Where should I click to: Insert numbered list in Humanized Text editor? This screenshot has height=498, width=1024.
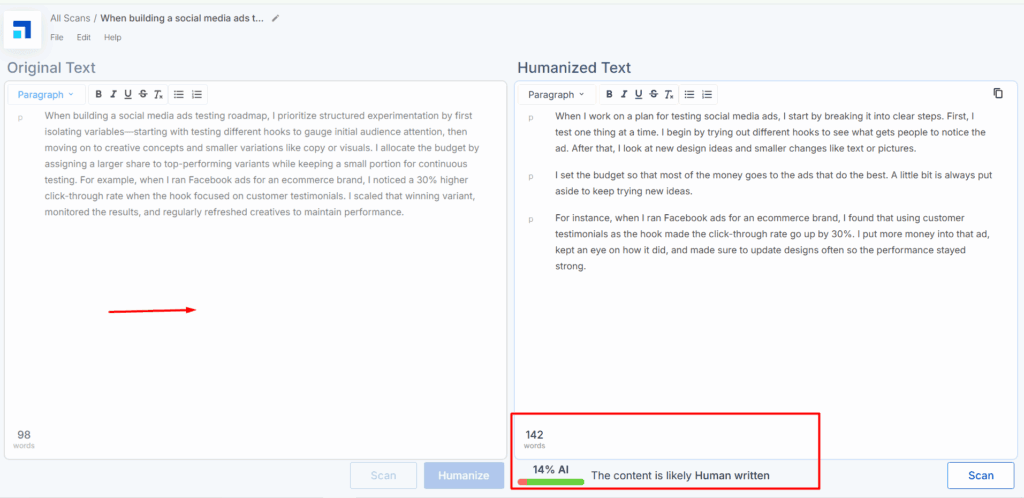click(x=707, y=94)
